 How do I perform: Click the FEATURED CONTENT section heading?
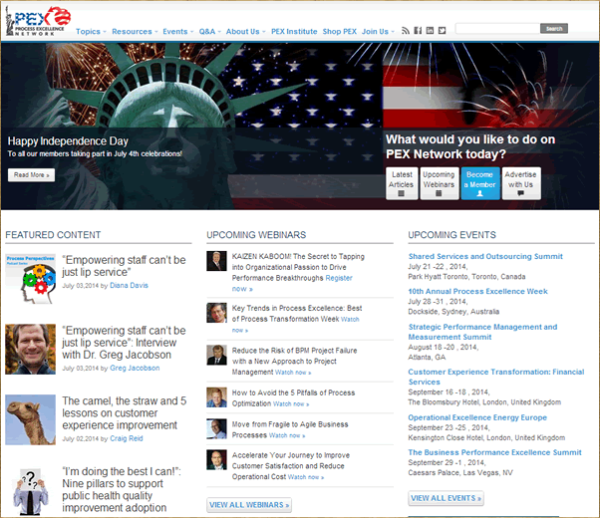(x=53, y=235)
